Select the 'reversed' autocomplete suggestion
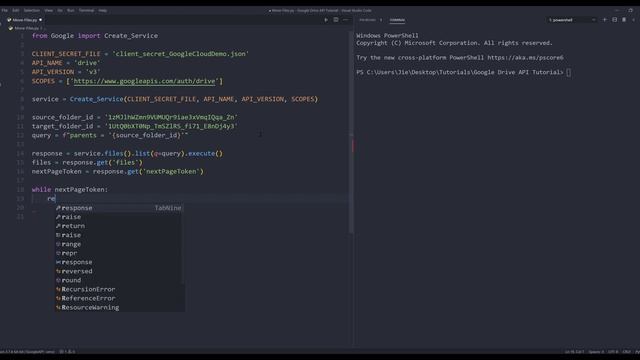Image resolution: width=640 pixels, height=360 pixels. coord(118,271)
